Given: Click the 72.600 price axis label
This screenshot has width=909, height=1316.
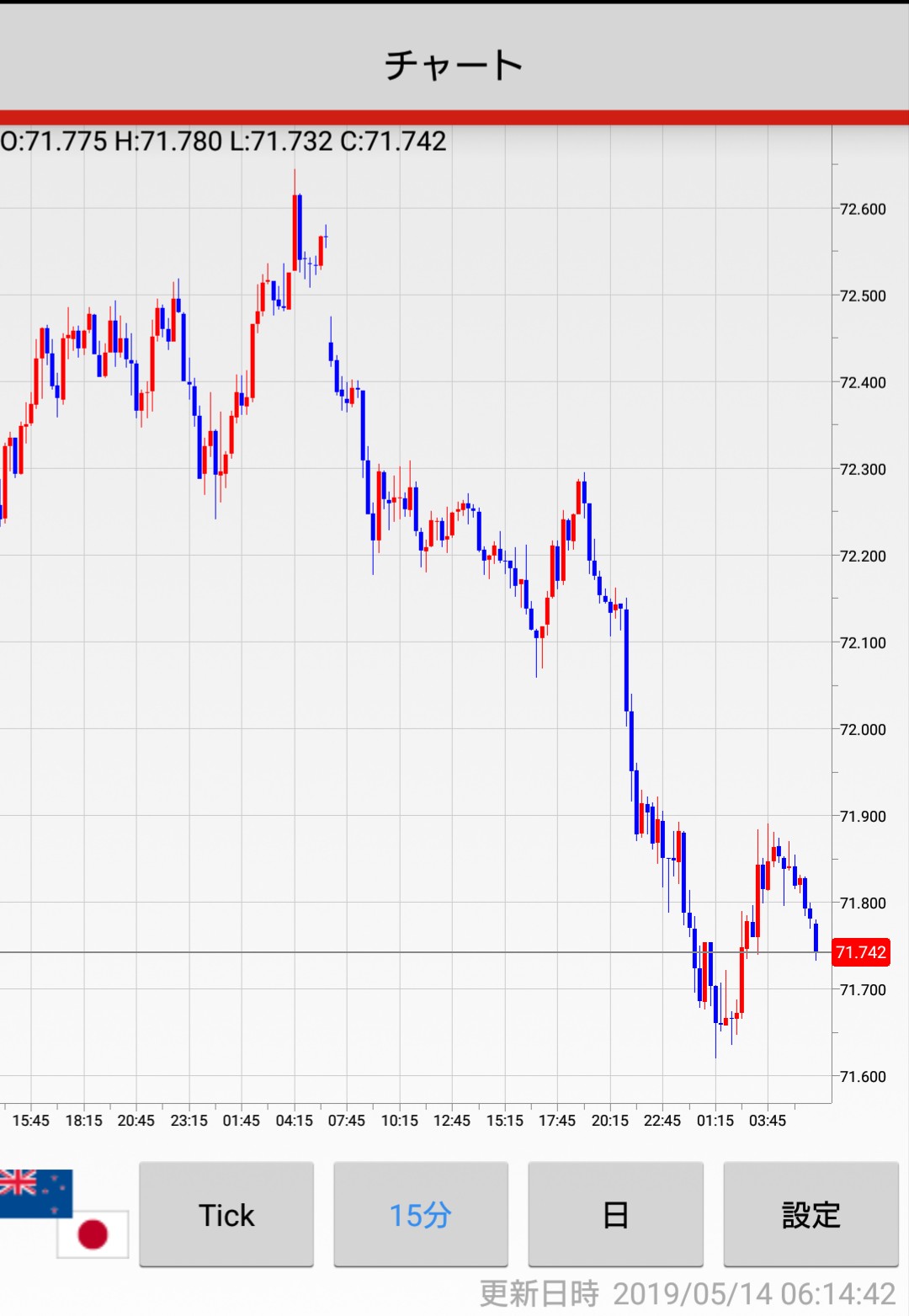Looking at the screenshot, I should (x=863, y=209).
